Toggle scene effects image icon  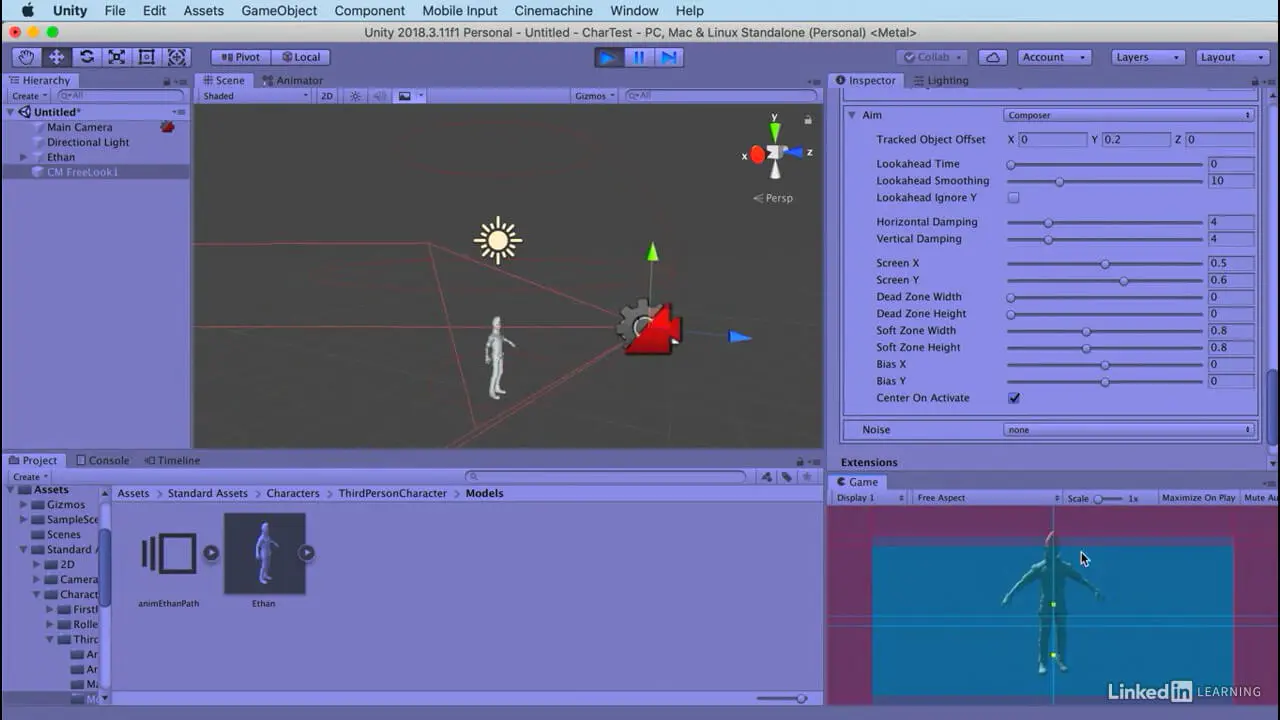[405, 96]
